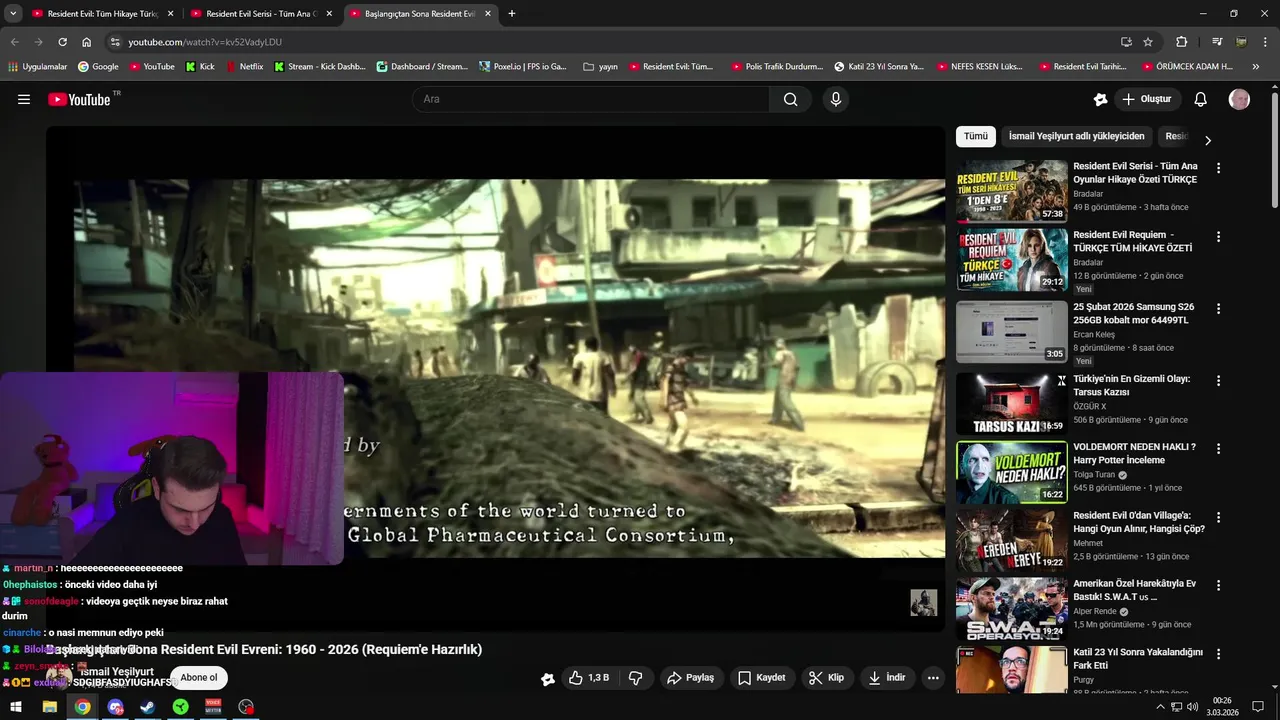Image resolution: width=1280 pixels, height=720 pixels.
Task: Open the Uygulamalar apps shortcut
Action: pyautogui.click(x=37, y=67)
